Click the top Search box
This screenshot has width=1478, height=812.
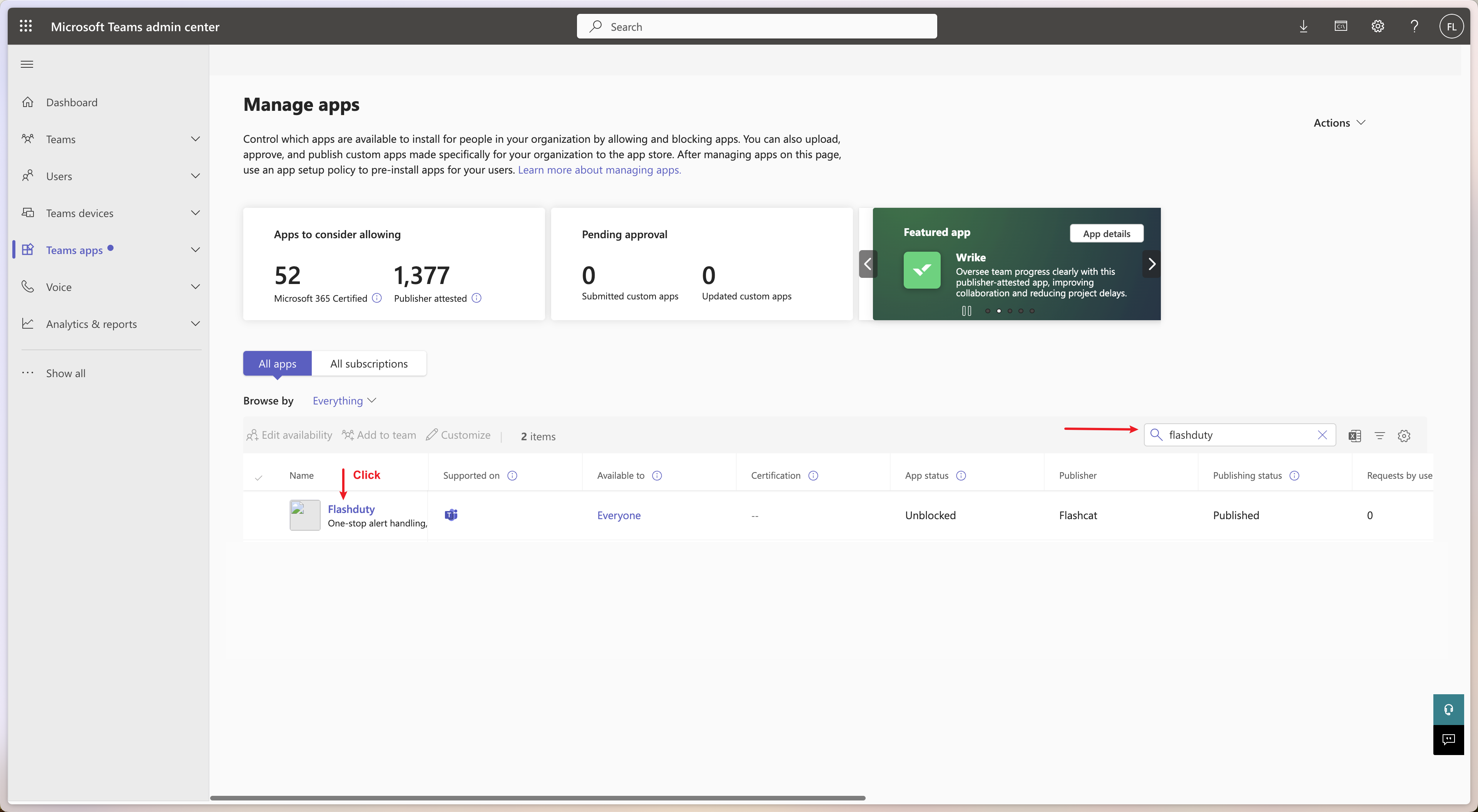[757, 27]
